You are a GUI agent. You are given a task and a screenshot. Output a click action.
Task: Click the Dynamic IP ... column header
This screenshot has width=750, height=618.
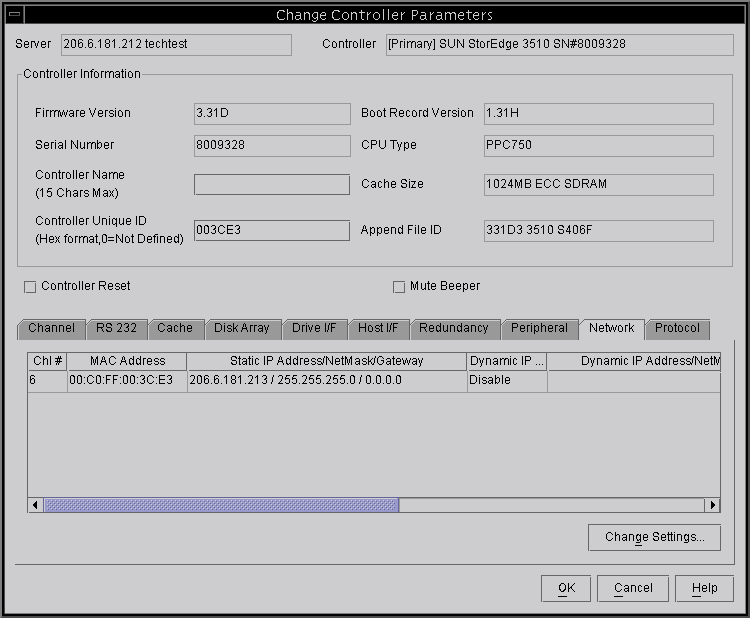507,361
